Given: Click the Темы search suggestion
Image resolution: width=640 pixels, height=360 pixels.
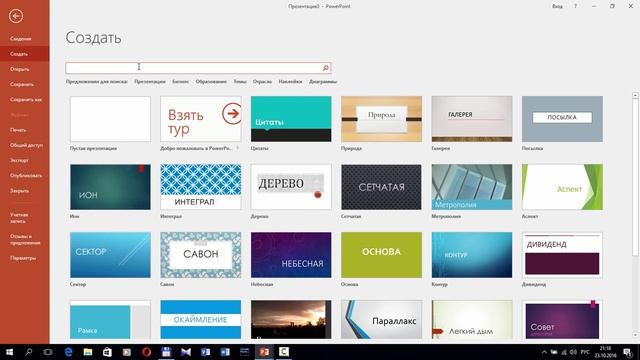Looking at the screenshot, I should coord(240,82).
